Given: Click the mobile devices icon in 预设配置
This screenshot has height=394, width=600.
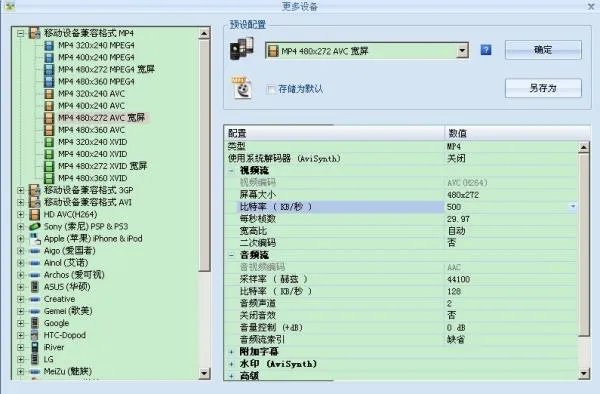Looking at the screenshot, I should coord(241,49).
